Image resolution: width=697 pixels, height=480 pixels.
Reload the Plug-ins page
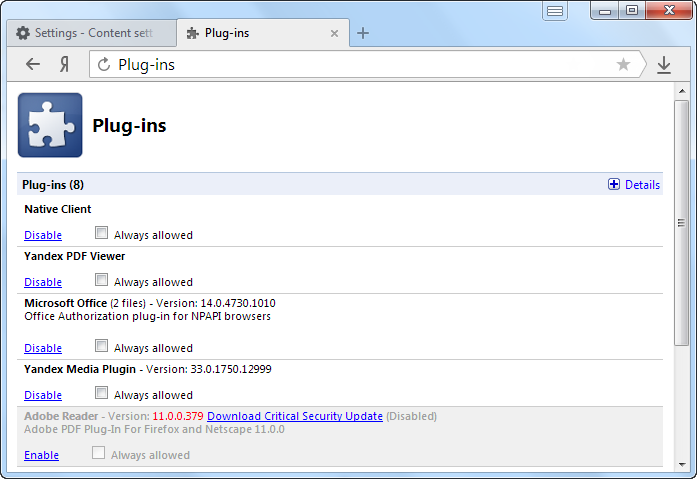[104, 64]
